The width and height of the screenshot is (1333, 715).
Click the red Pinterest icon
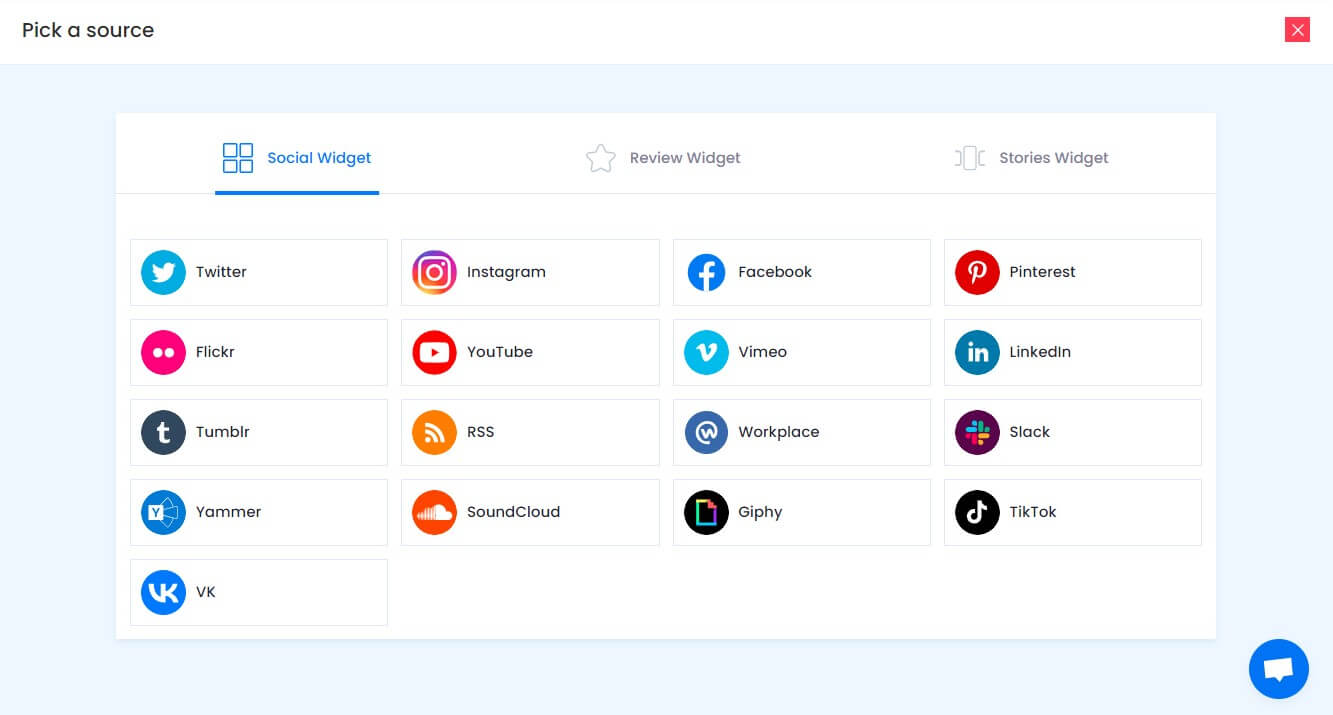coord(977,272)
